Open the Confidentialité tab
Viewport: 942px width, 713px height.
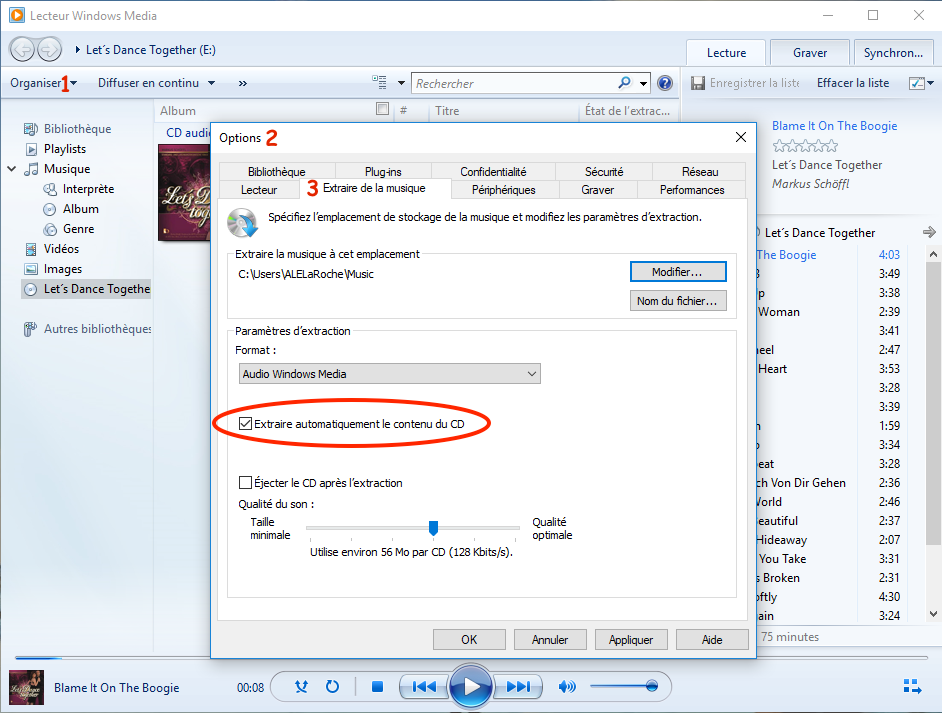[493, 171]
